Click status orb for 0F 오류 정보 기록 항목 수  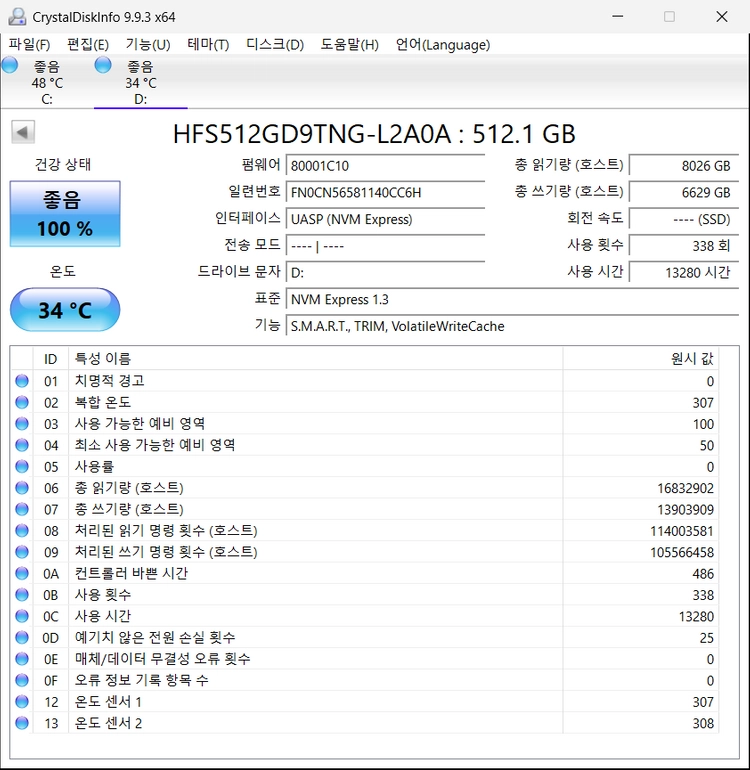click(x=22, y=680)
